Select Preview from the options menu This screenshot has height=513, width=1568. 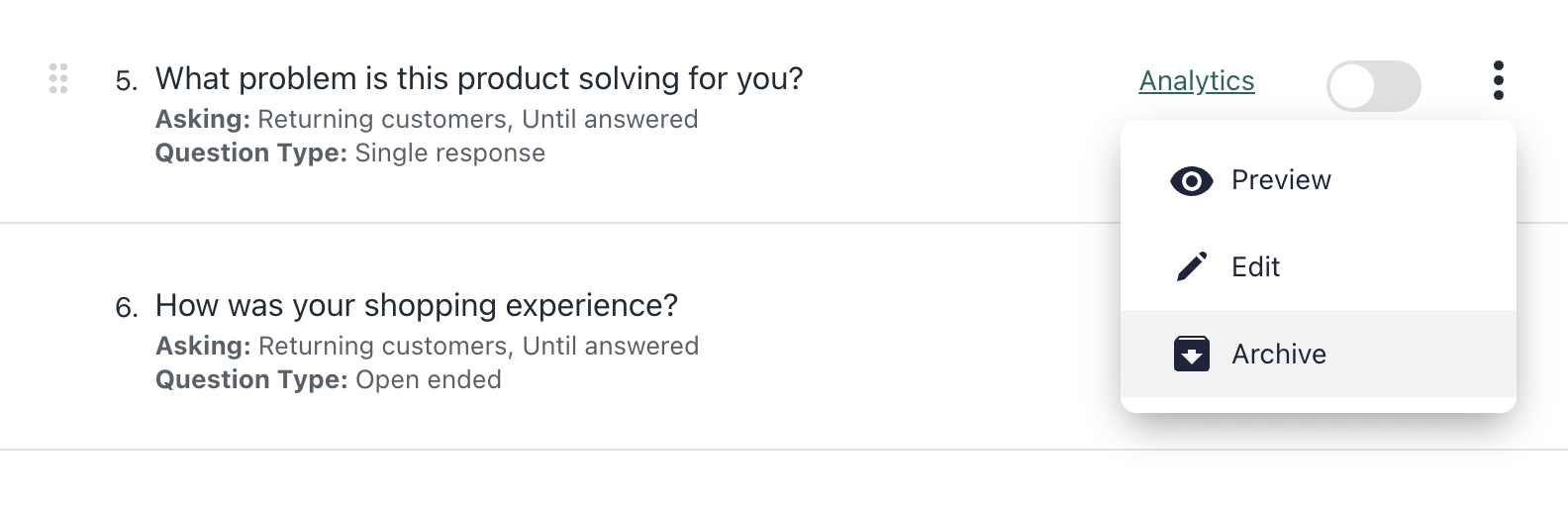point(1281,180)
